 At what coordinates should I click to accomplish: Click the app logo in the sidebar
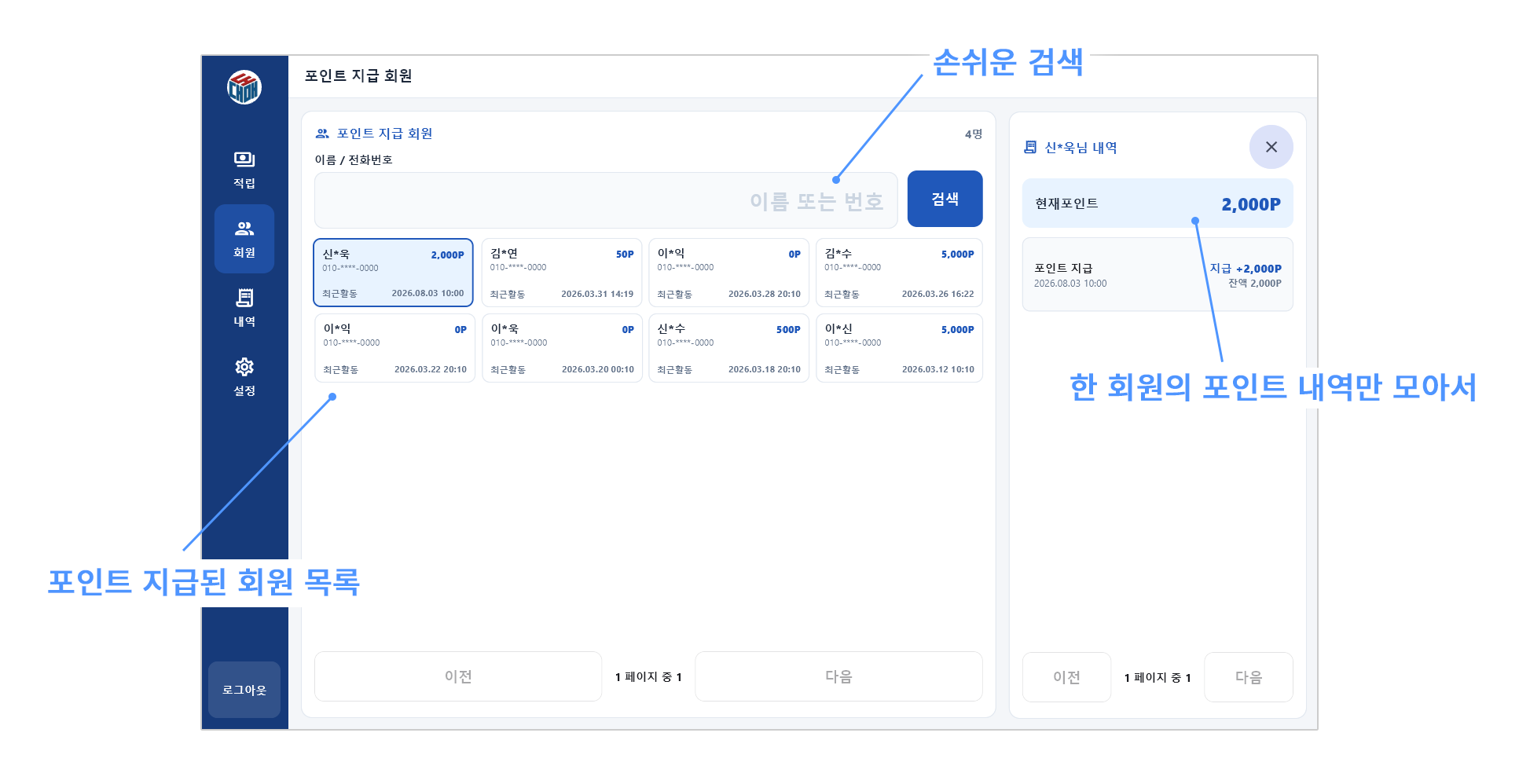point(244,87)
